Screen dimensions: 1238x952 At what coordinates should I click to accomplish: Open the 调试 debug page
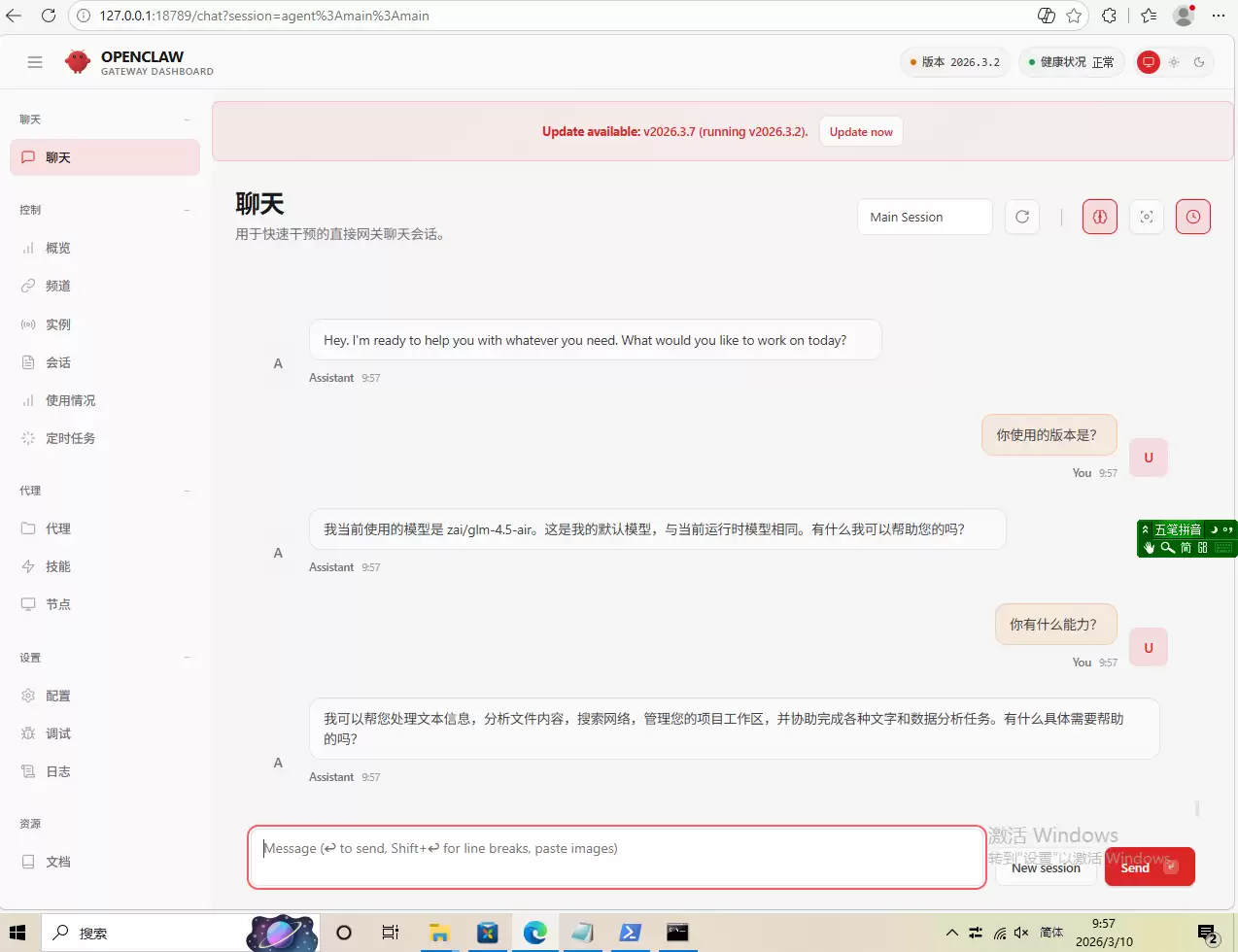[58, 732]
